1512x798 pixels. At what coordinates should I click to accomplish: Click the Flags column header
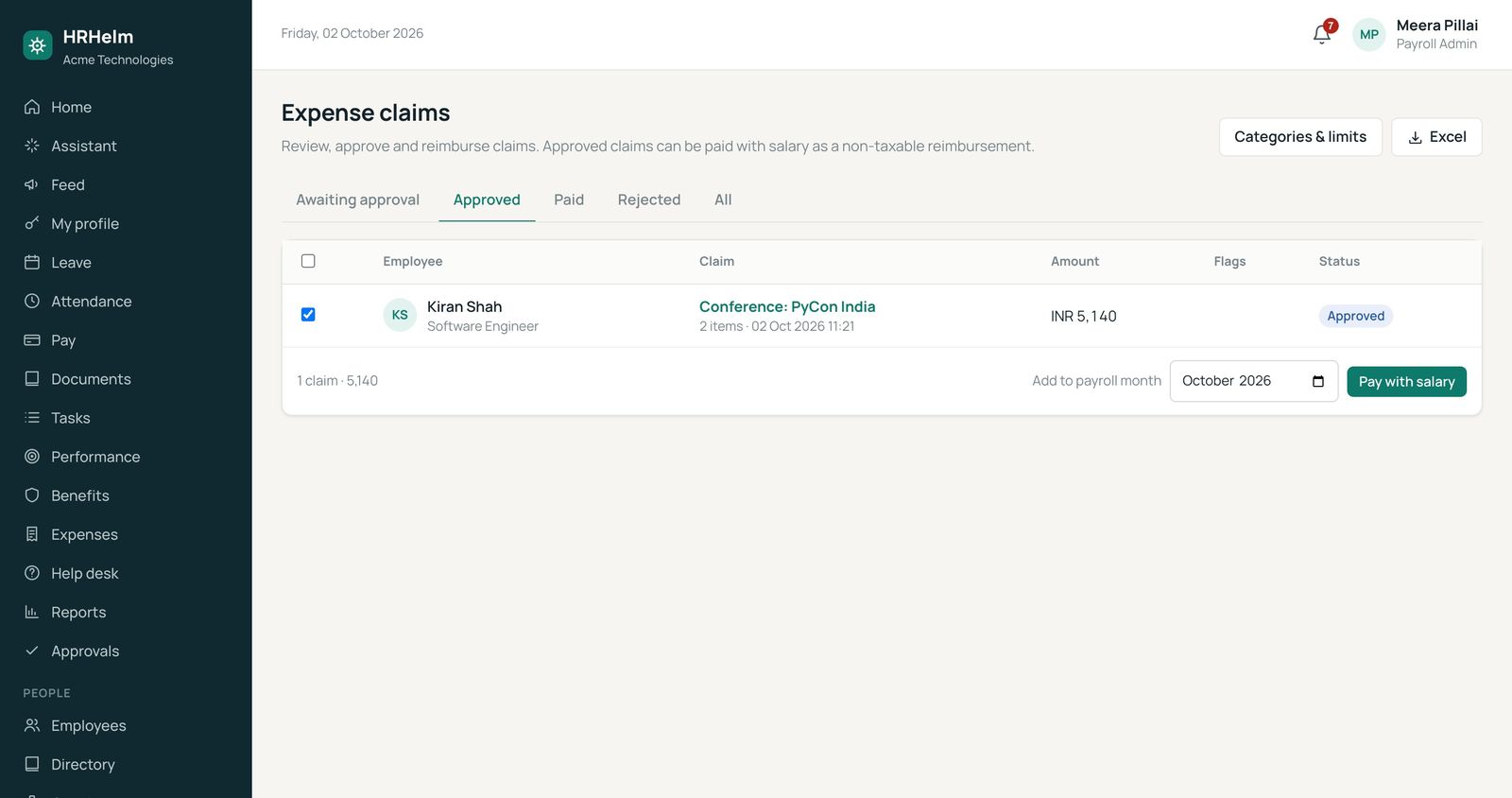tap(1229, 261)
